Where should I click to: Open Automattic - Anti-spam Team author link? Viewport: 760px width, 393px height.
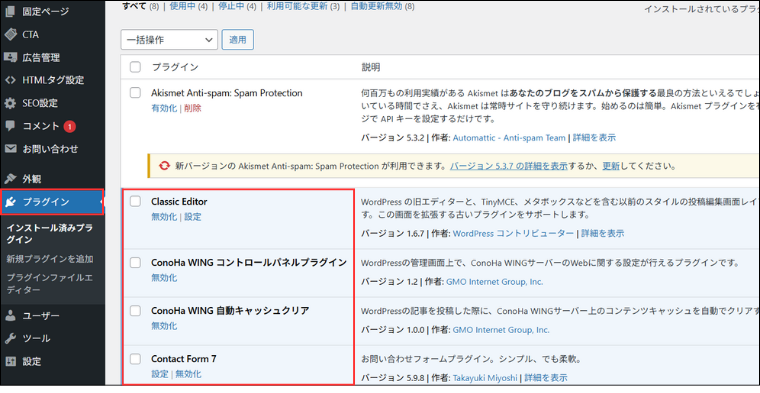[509, 138]
